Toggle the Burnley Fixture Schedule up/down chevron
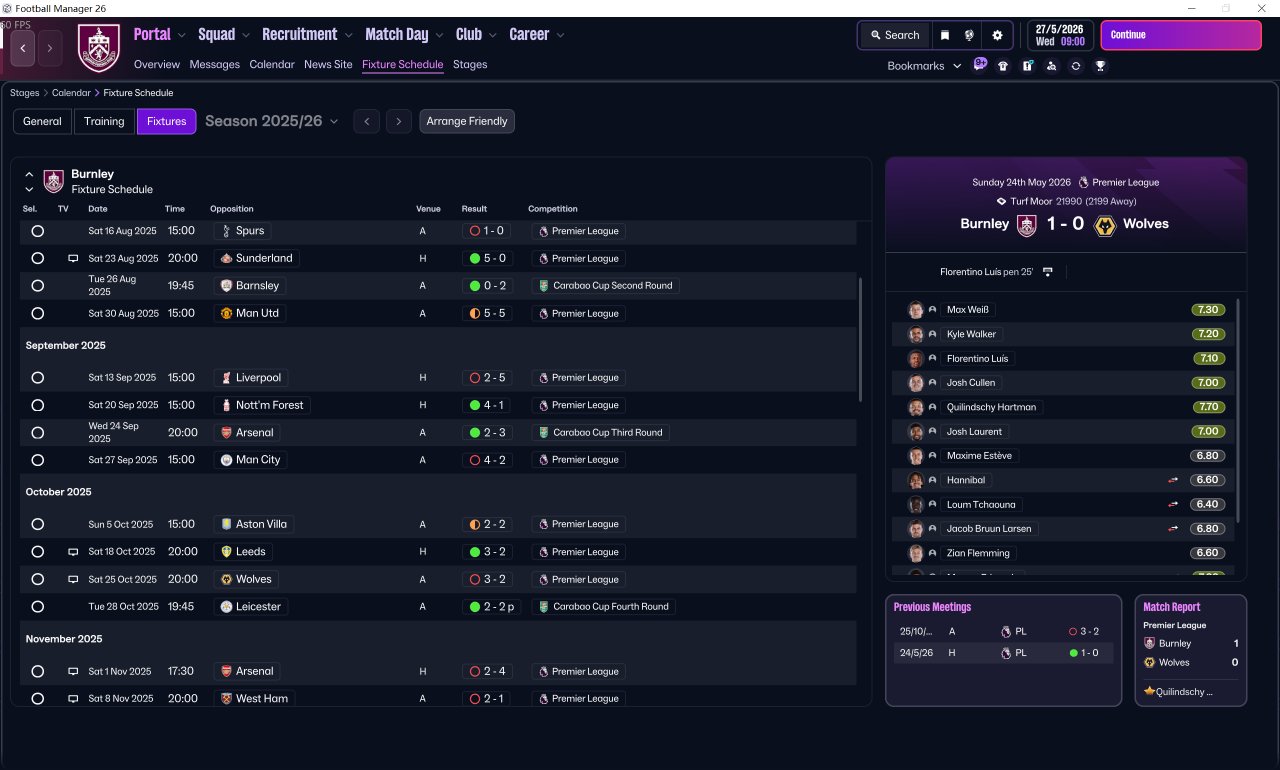 (29, 181)
